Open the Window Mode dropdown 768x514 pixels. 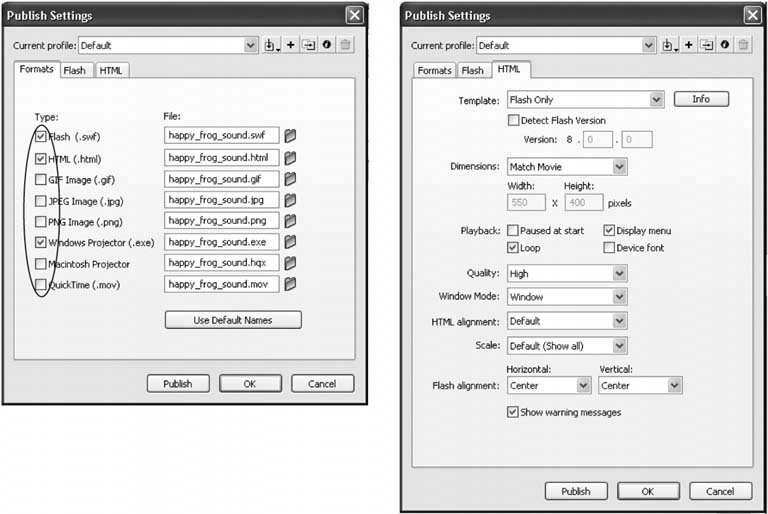(x=619, y=297)
